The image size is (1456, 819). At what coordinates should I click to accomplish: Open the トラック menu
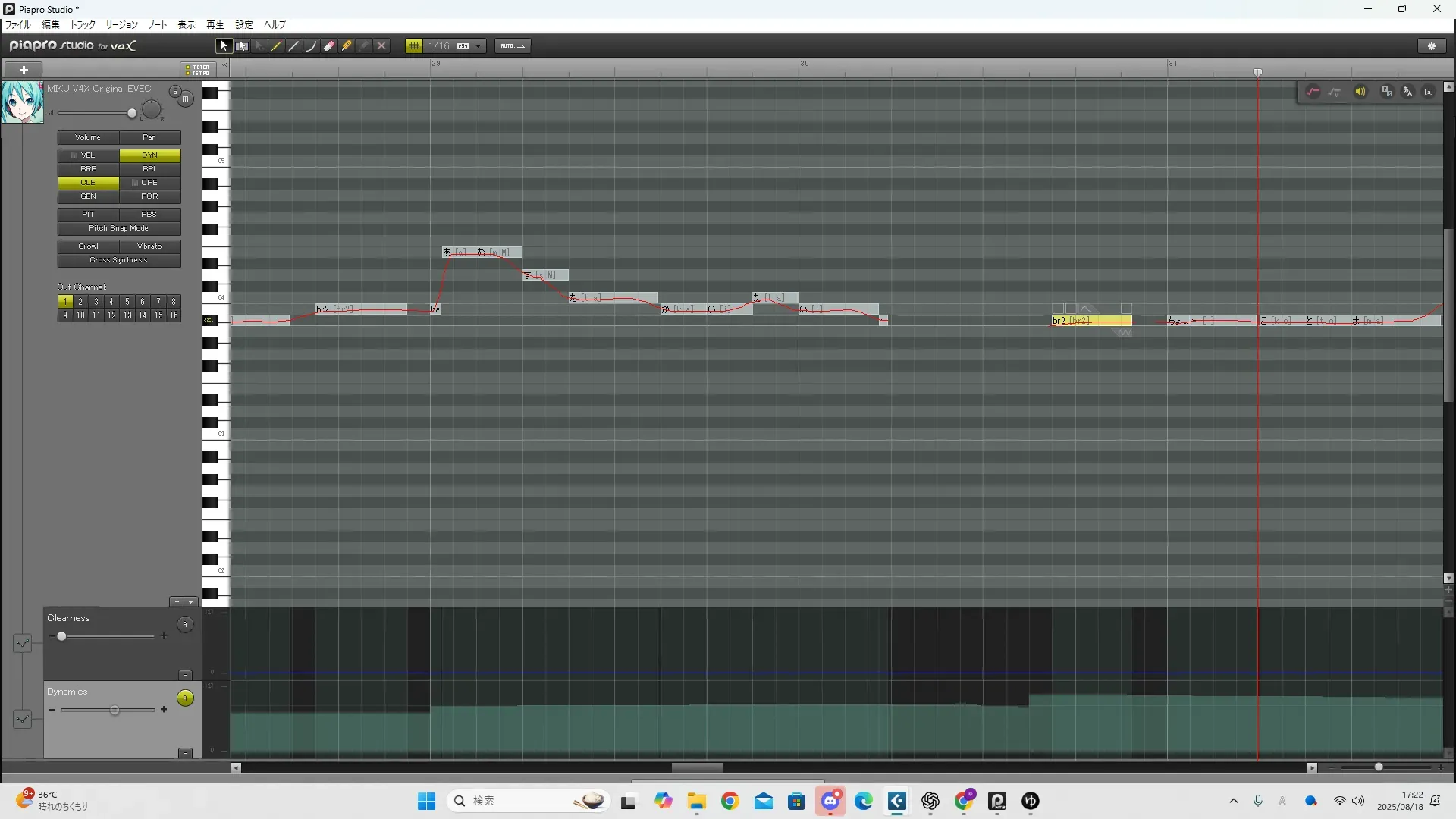click(83, 25)
